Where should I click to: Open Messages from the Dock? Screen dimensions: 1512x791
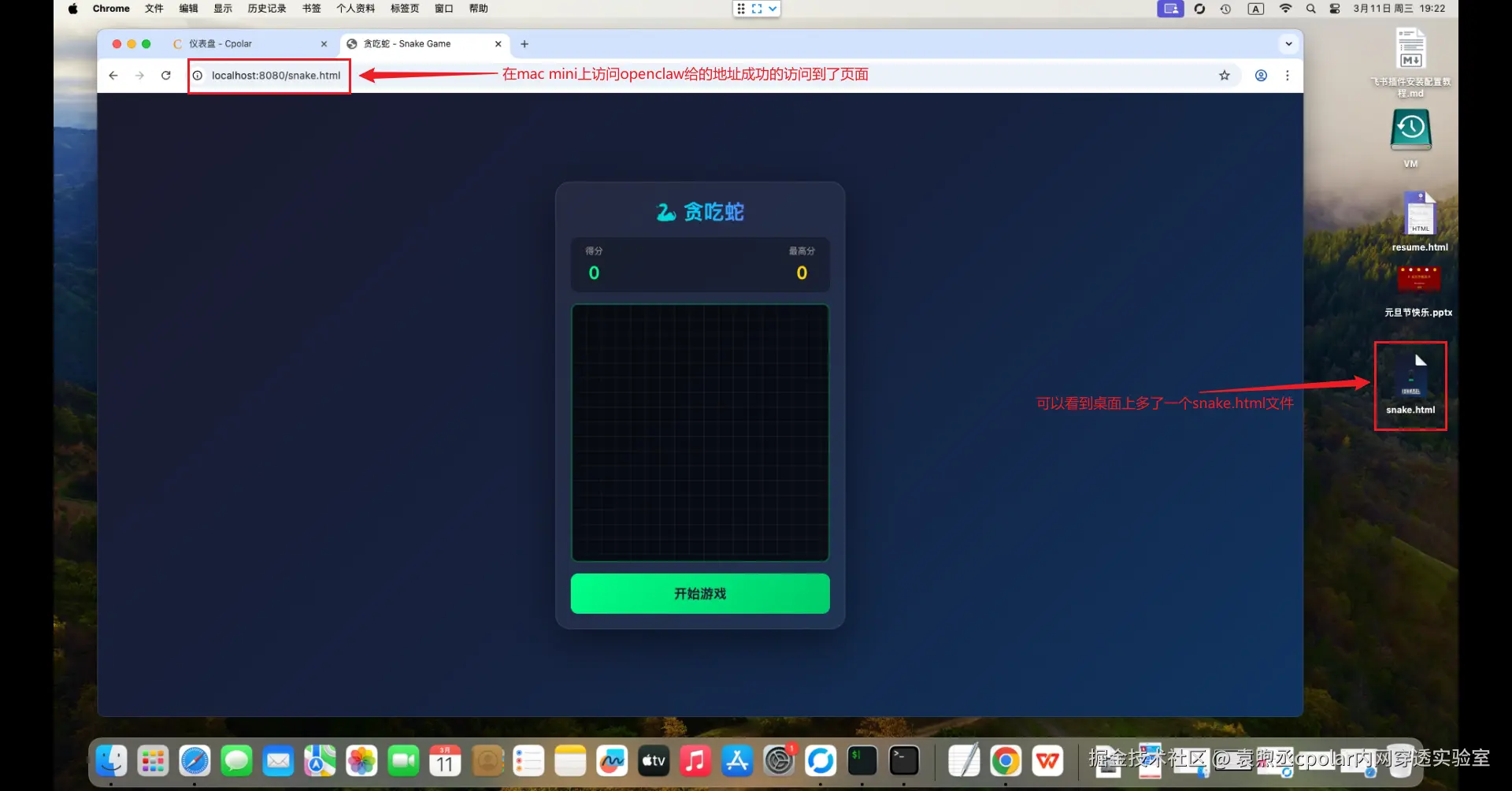coord(236,760)
